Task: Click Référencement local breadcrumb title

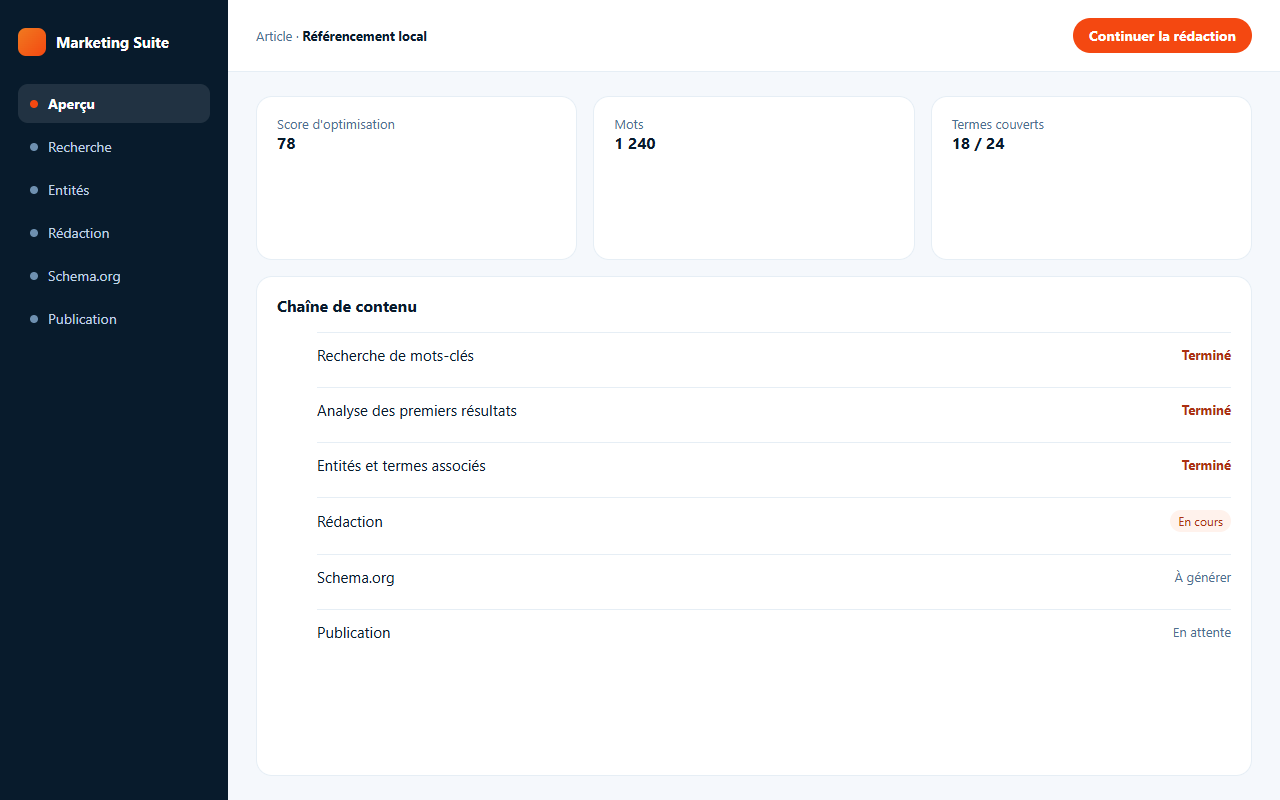Action: (365, 36)
